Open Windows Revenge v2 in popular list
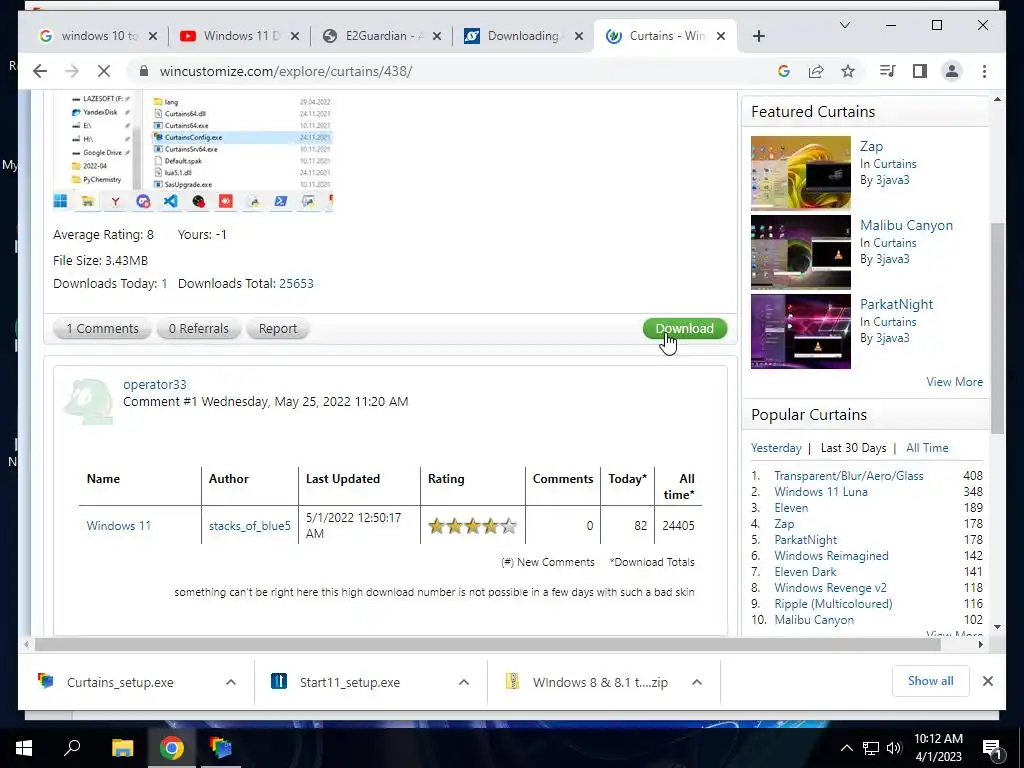Viewport: 1024px width, 768px height. 831,588
